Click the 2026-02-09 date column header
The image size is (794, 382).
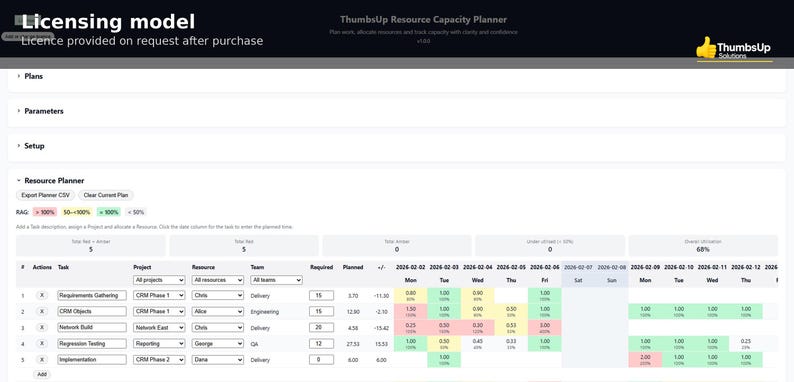pyautogui.click(x=645, y=268)
